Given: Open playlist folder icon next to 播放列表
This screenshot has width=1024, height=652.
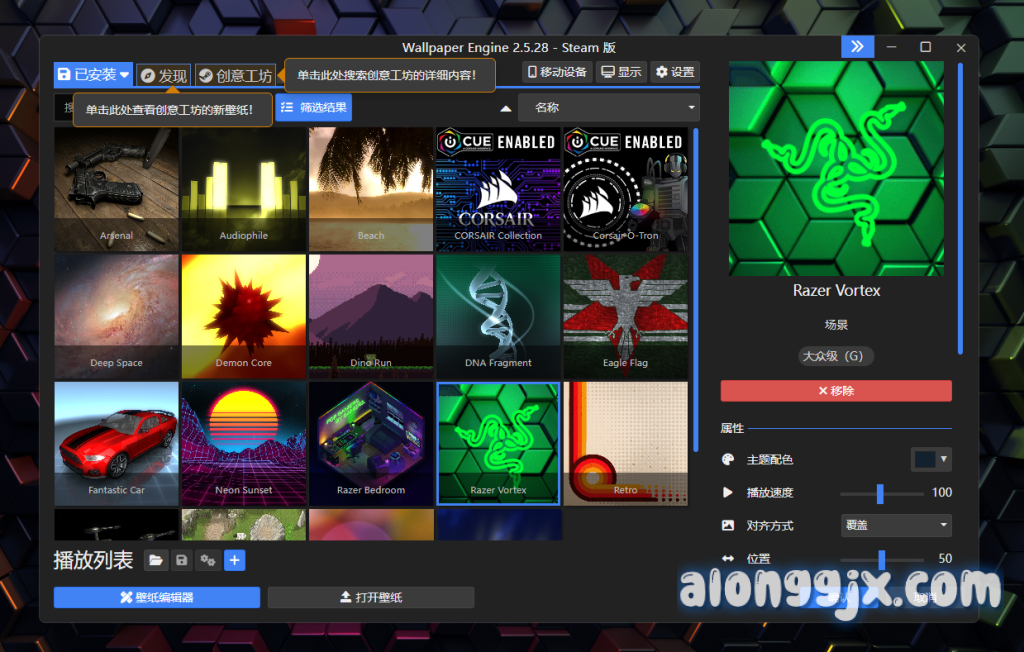Looking at the screenshot, I should click(x=156, y=561).
